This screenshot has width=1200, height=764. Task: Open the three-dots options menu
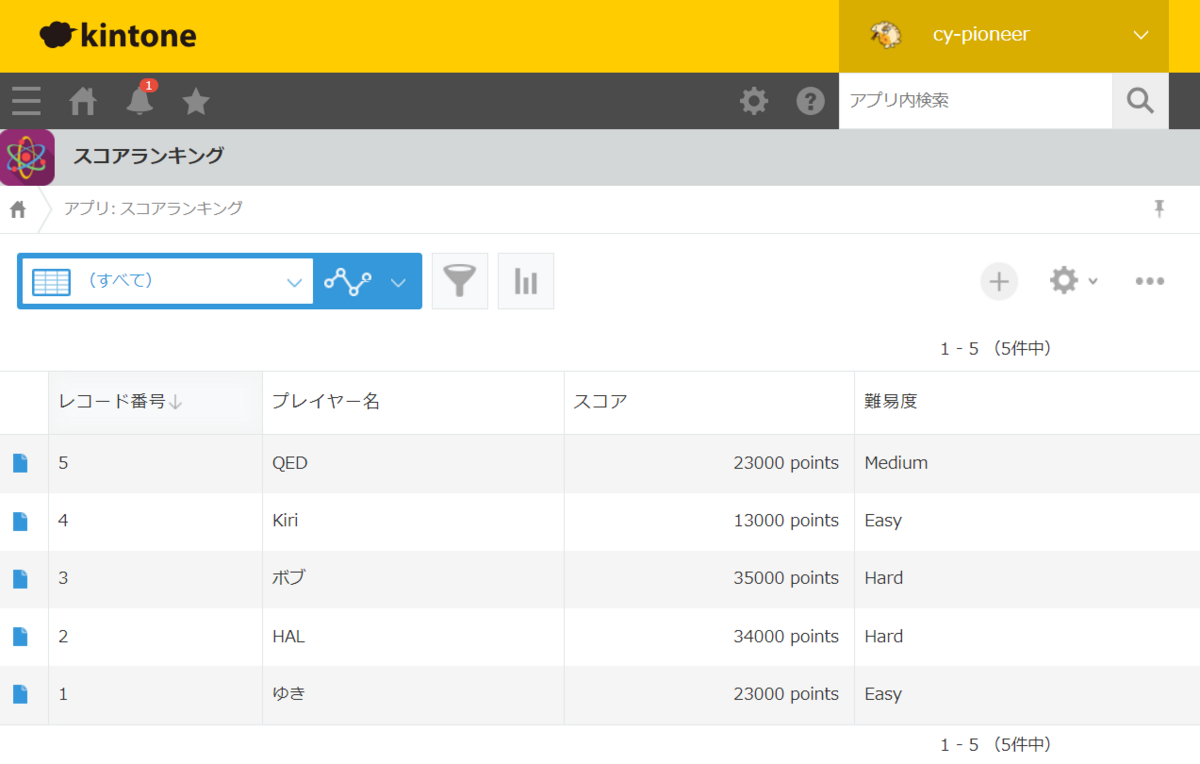(x=1150, y=281)
